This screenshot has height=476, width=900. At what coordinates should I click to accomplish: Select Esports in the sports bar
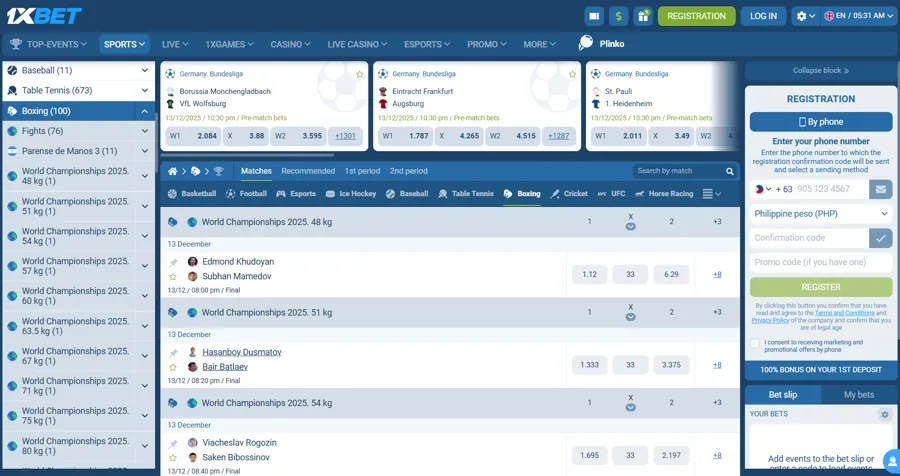(x=296, y=194)
